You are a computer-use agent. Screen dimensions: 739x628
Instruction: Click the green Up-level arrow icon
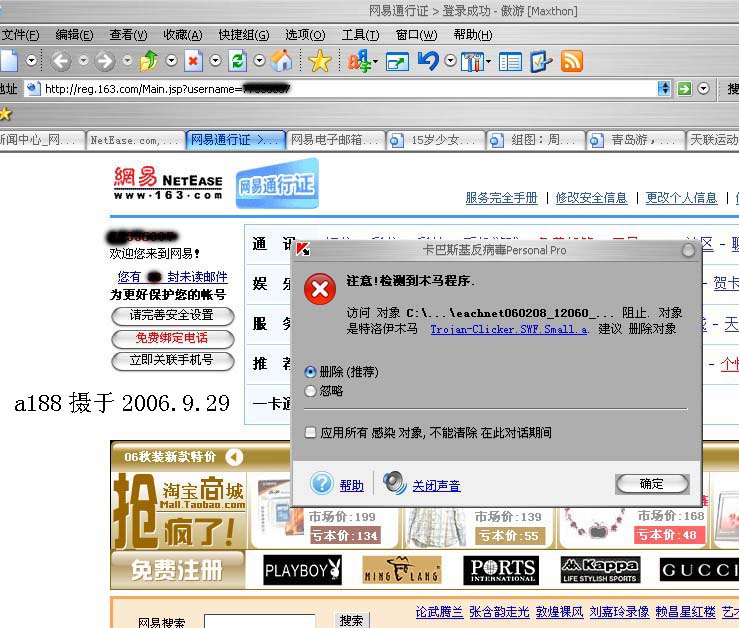149,61
